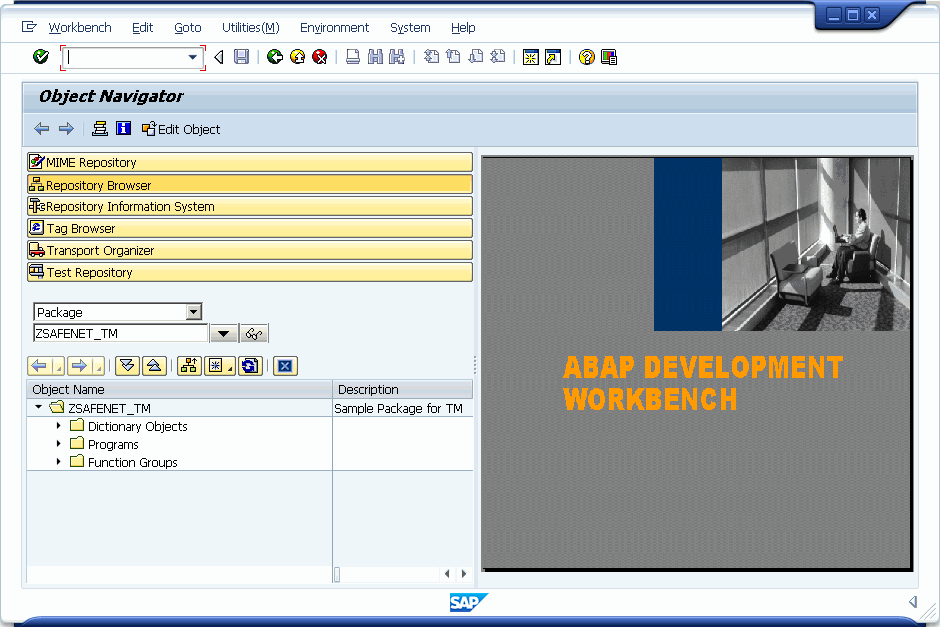940x627 pixels.
Task: Open the small dropdown beside the yellow back arrow
Action: (59, 366)
